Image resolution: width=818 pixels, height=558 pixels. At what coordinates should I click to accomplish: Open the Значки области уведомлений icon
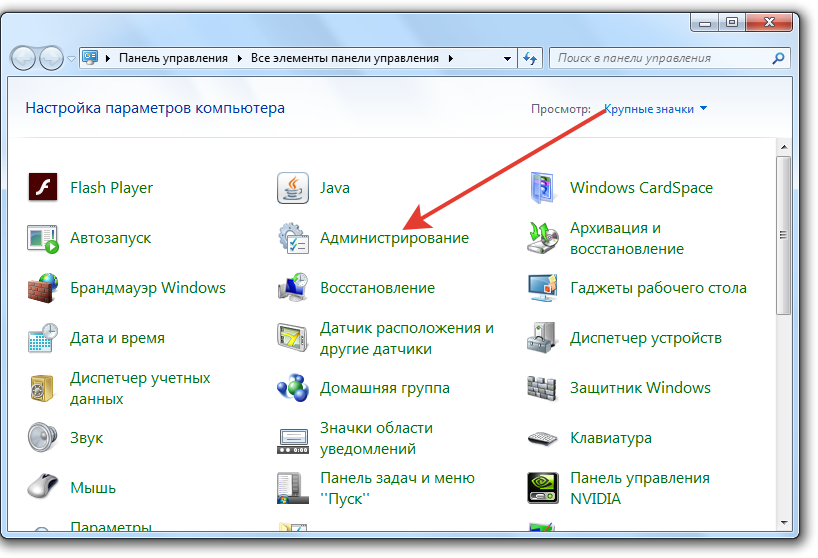(x=293, y=441)
